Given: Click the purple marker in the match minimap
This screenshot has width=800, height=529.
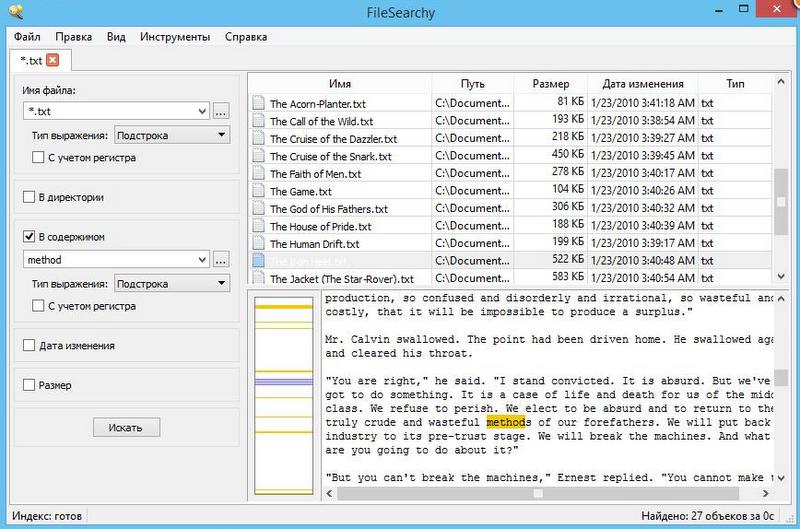Looking at the screenshot, I should point(284,382).
